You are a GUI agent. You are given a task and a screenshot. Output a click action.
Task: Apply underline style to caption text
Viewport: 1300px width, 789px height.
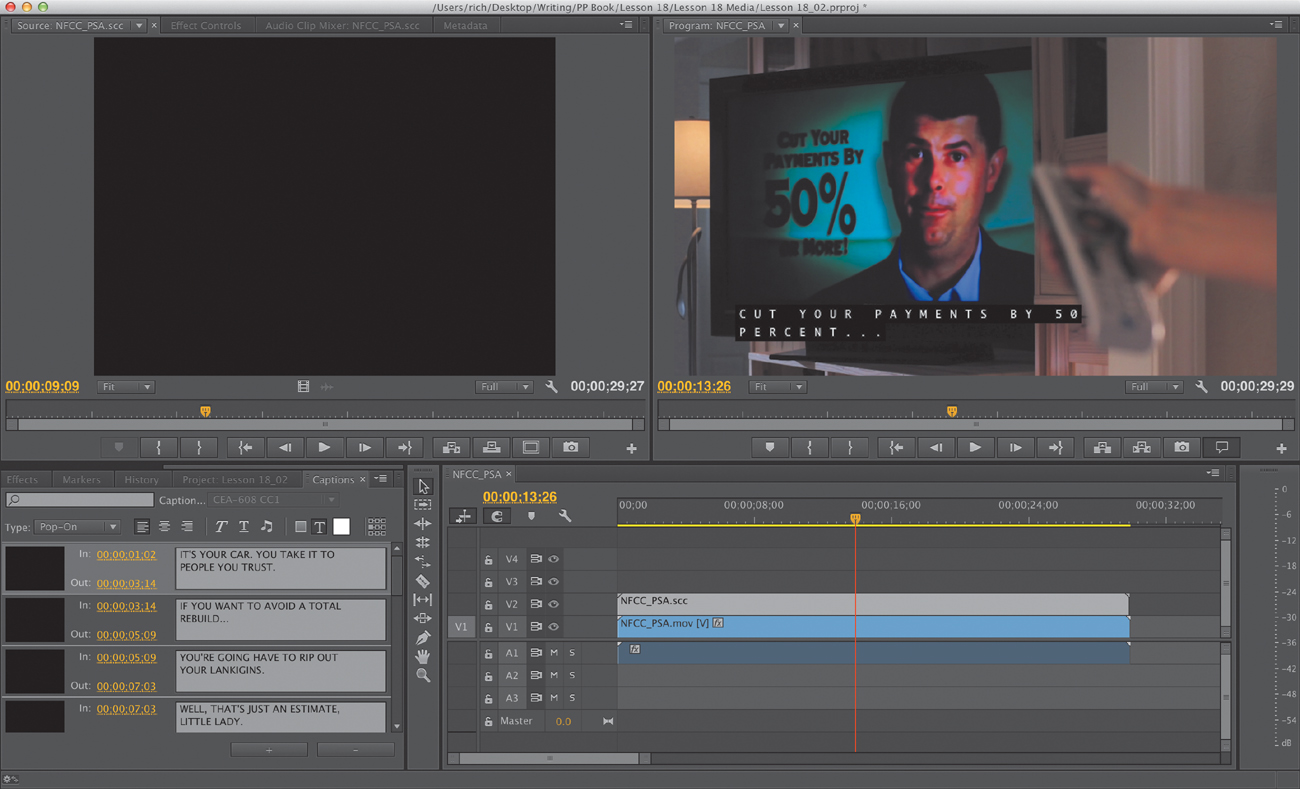tap(243, 526)
